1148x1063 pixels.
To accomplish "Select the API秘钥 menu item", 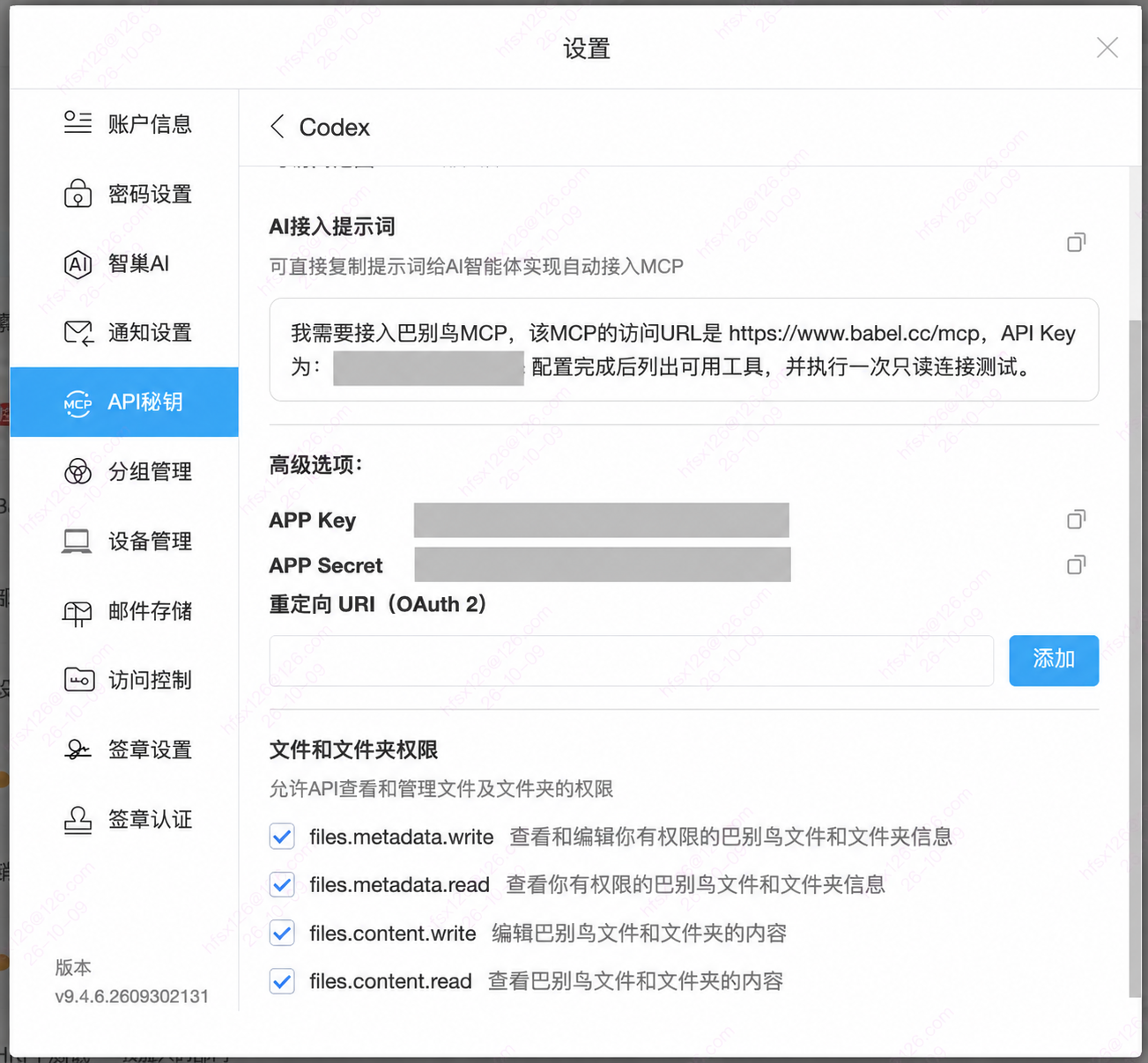I will point(124,402).
